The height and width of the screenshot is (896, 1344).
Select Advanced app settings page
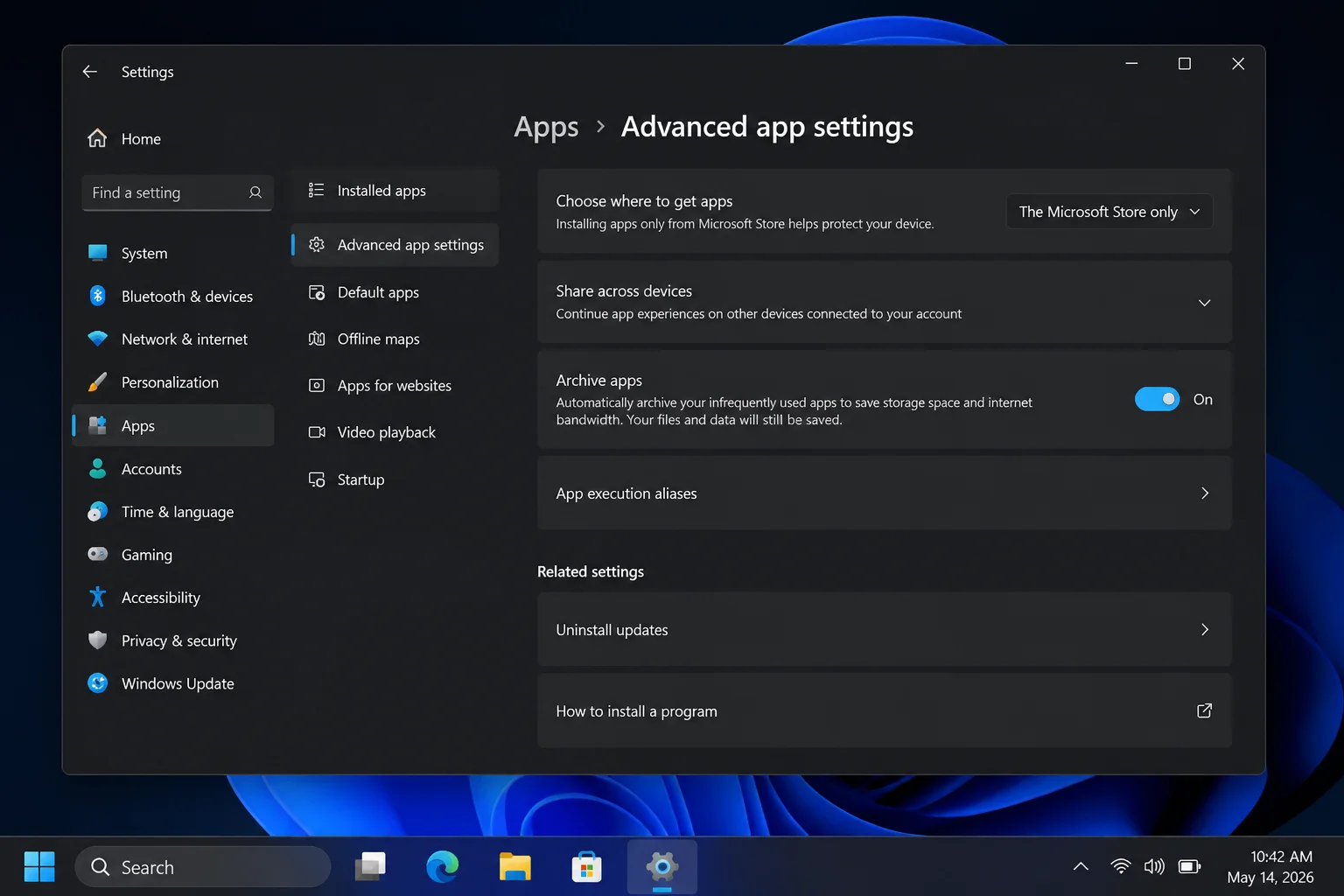[395, 245]
